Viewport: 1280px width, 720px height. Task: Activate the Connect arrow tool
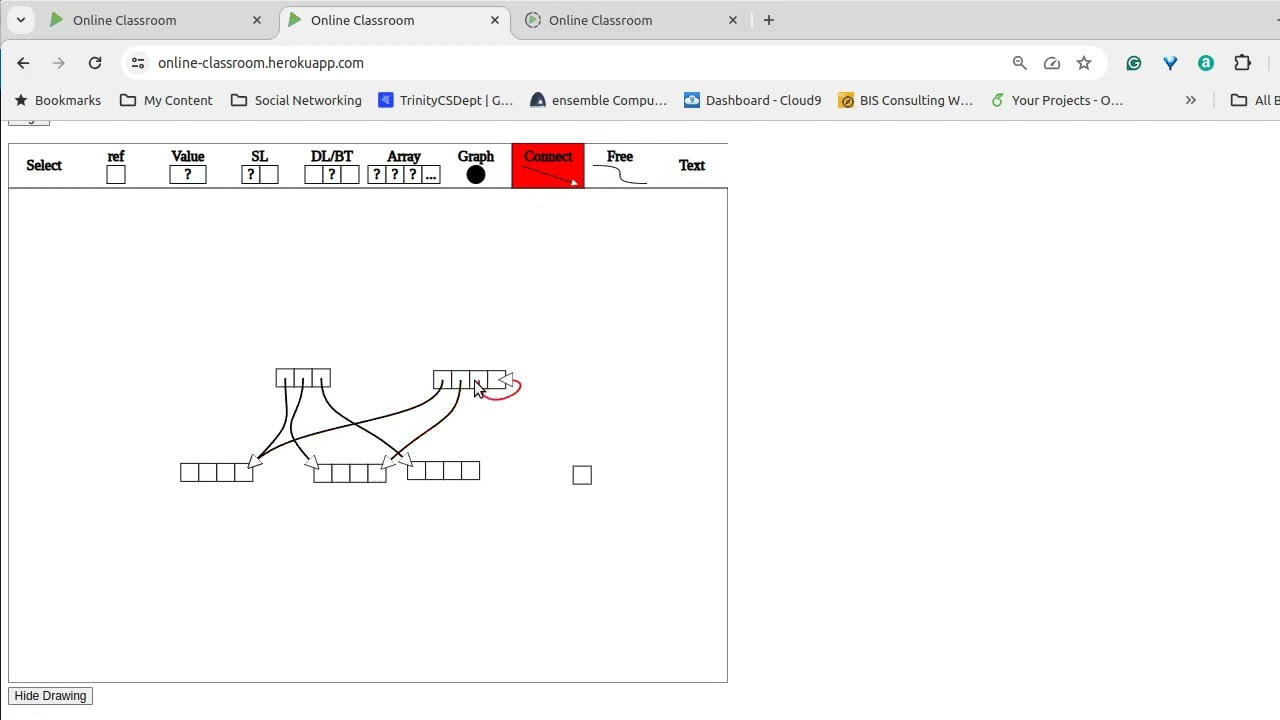[x=548, y=166]
